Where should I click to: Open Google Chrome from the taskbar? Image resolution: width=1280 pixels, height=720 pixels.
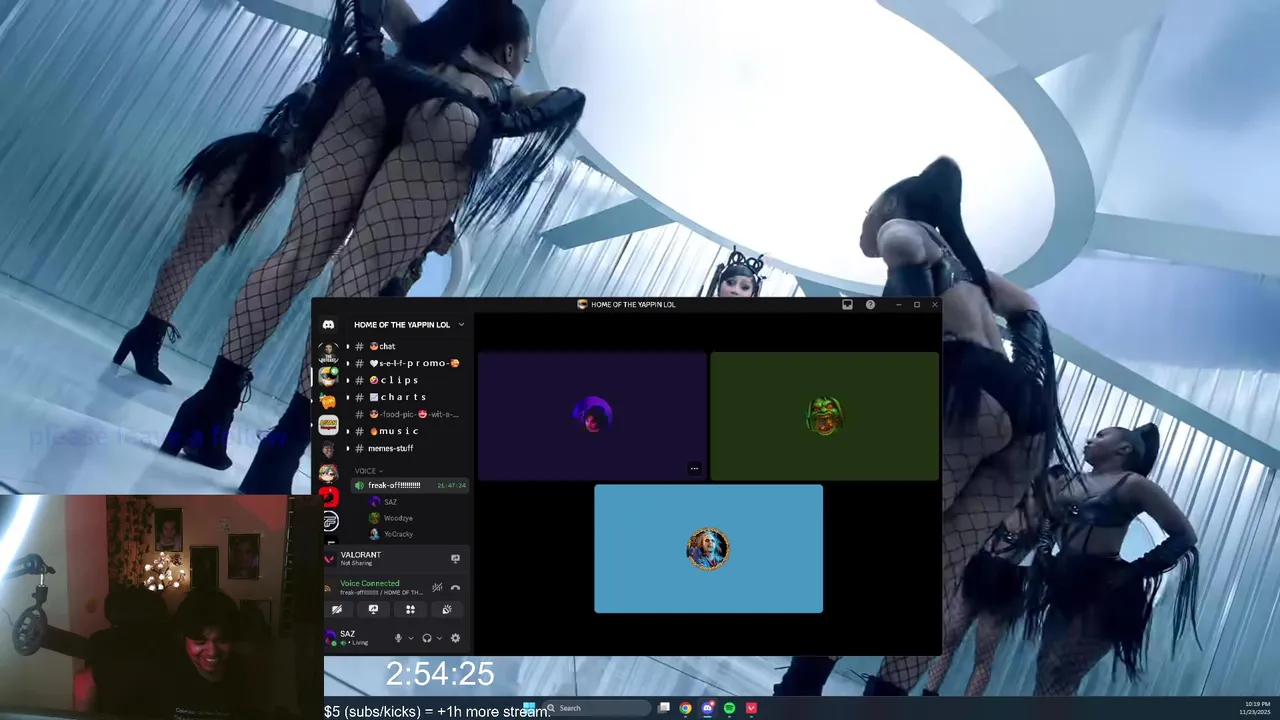tap(685, 708)
